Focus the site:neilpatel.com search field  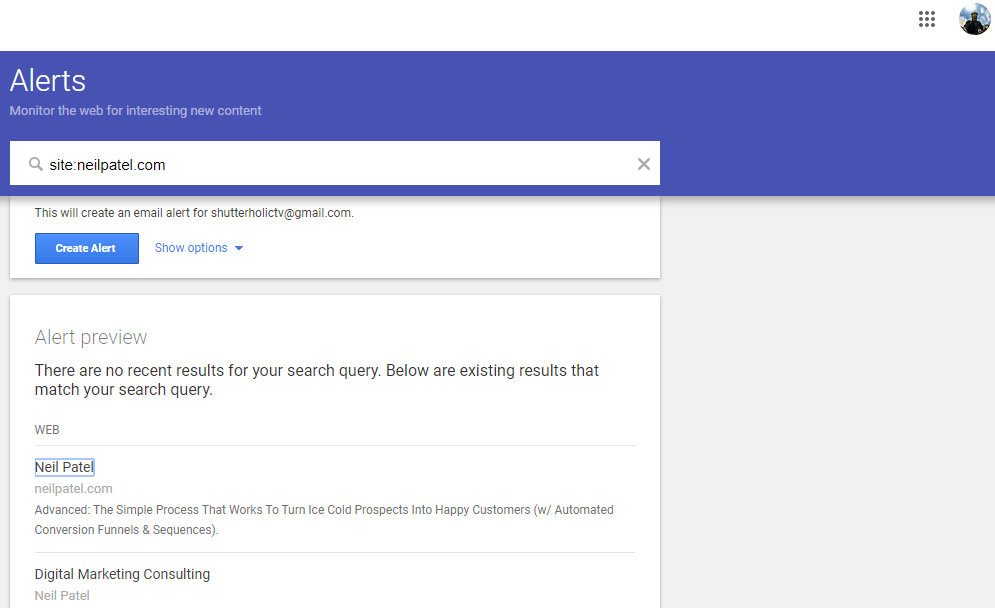(x=330, y=164)
